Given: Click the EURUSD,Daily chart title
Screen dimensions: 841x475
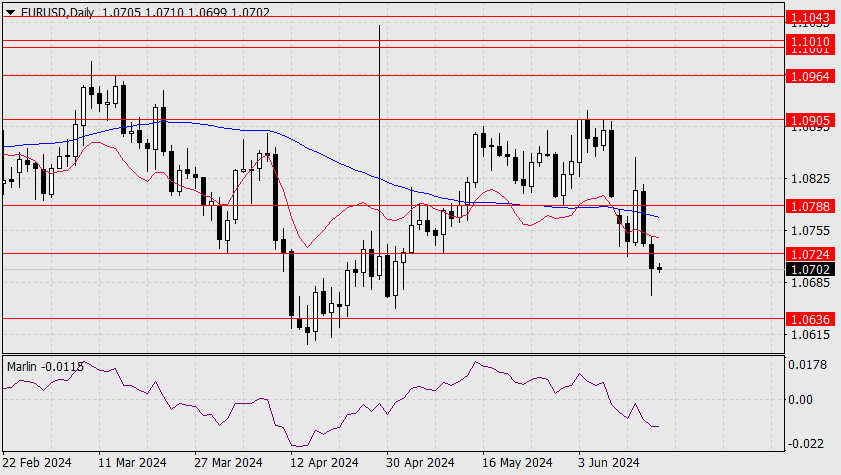Looking at the screenshot, I should pos(57,12).
